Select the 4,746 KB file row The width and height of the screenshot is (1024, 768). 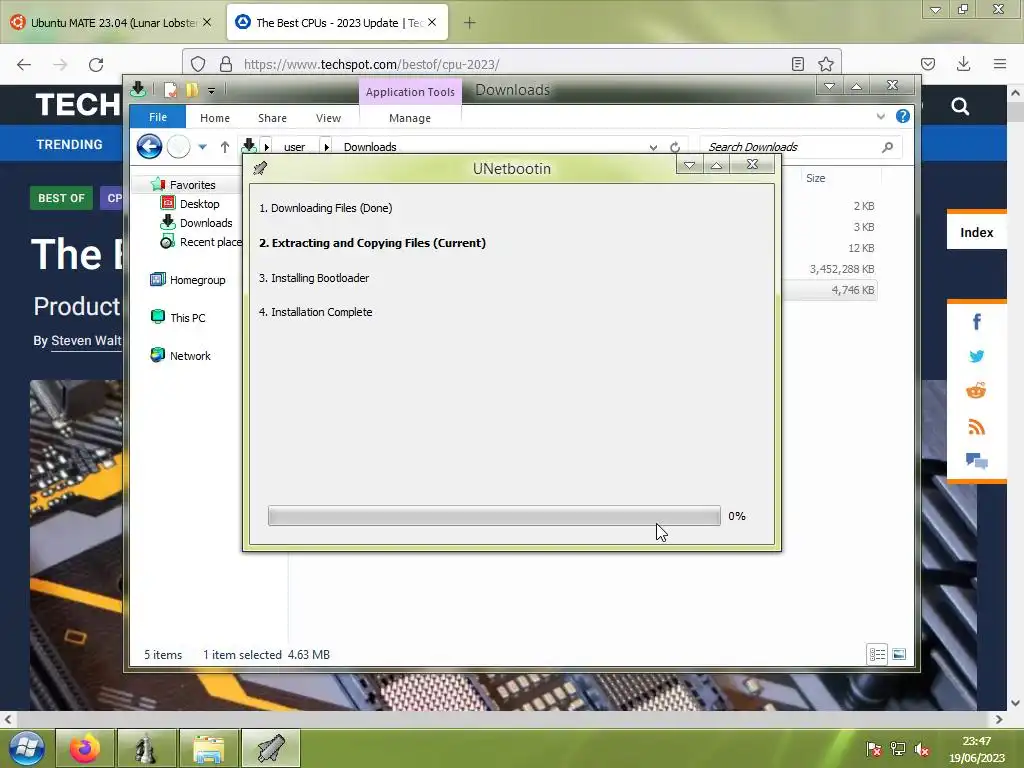point(829,290)
